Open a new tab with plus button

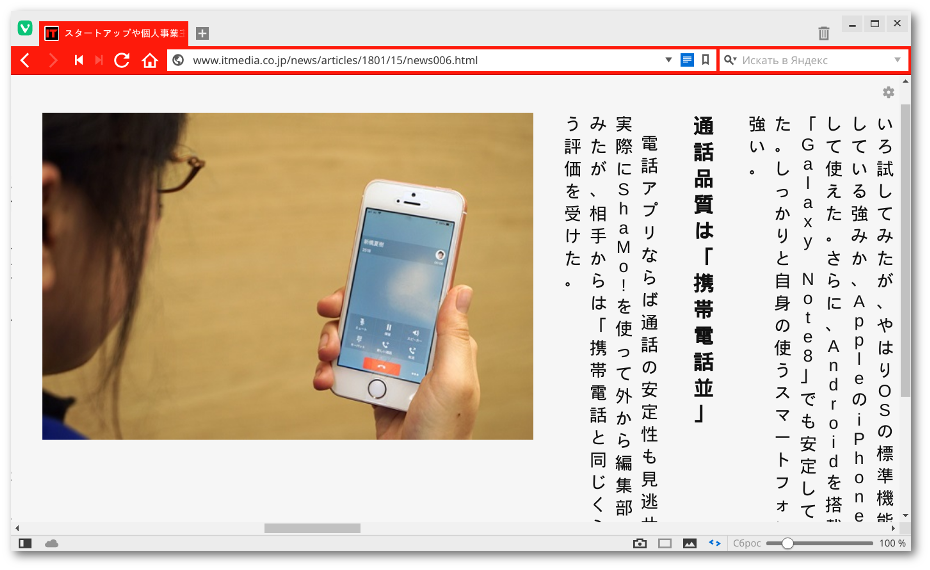tap(202, 33)
